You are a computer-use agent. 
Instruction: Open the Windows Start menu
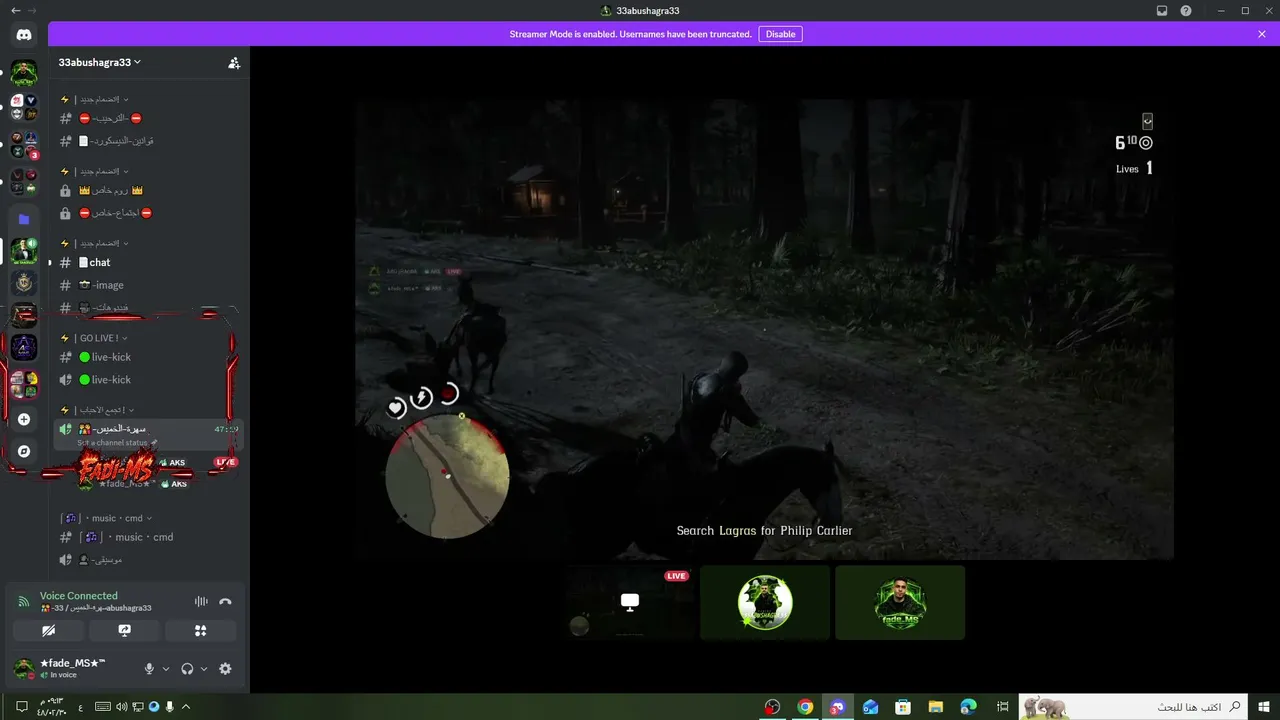[x=1264, y=707]
